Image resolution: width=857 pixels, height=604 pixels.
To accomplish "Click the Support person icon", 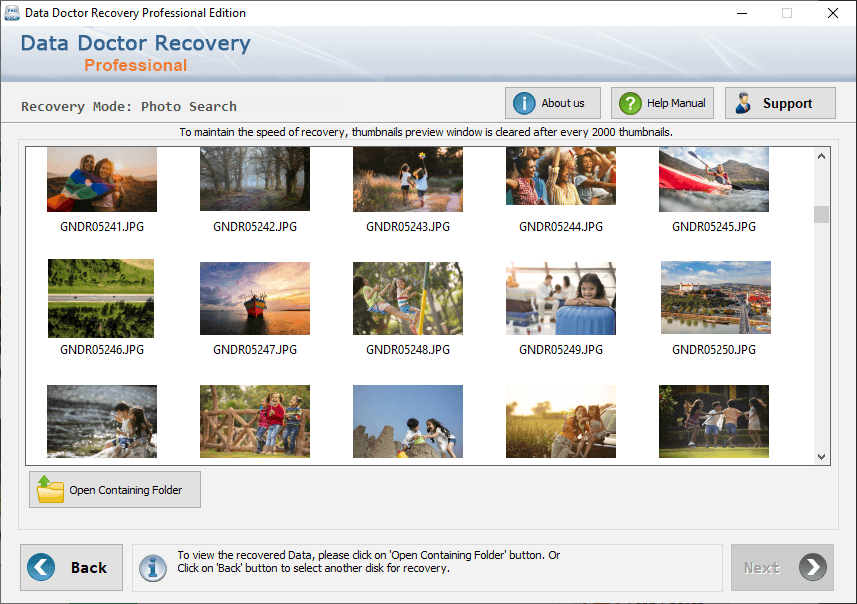I will coord(743,103).
